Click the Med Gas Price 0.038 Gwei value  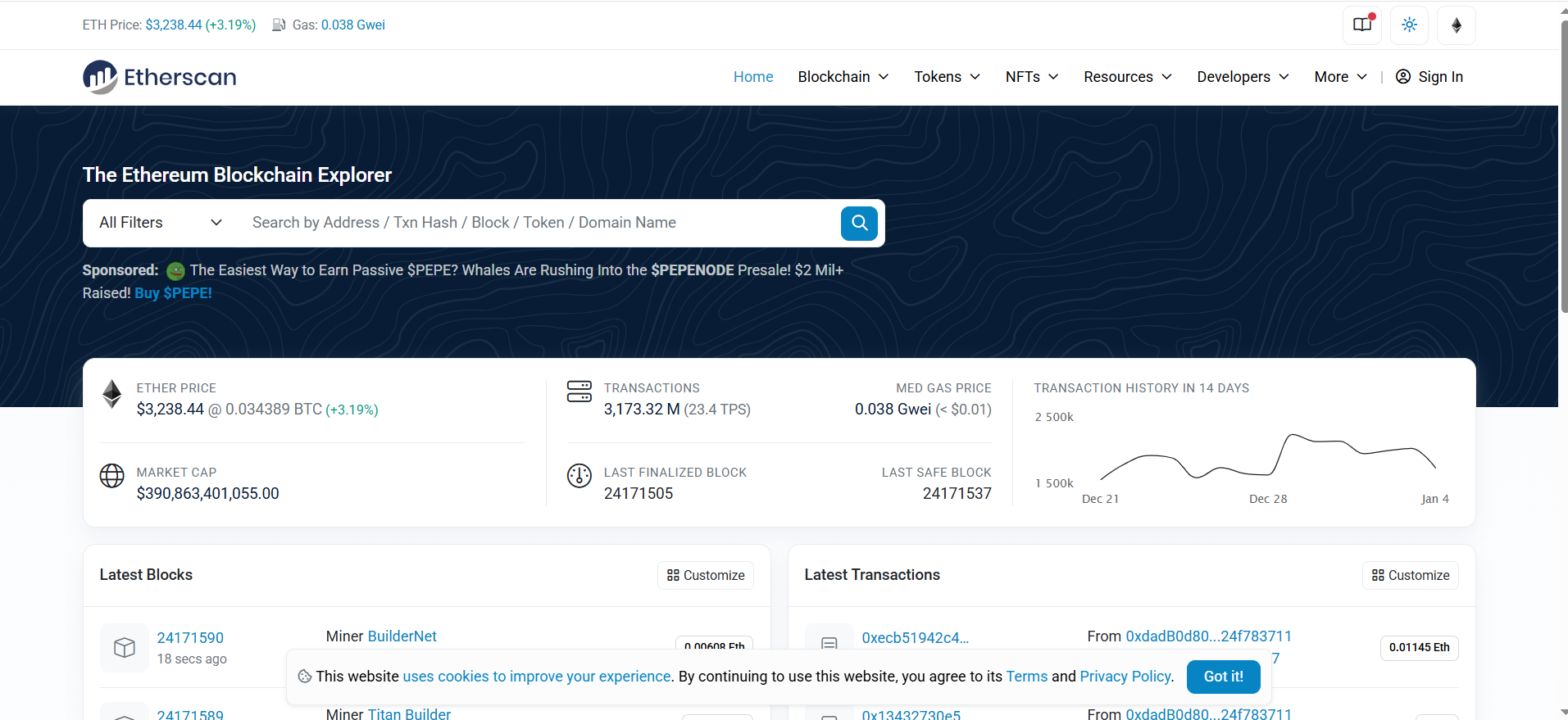coord(893,409)
